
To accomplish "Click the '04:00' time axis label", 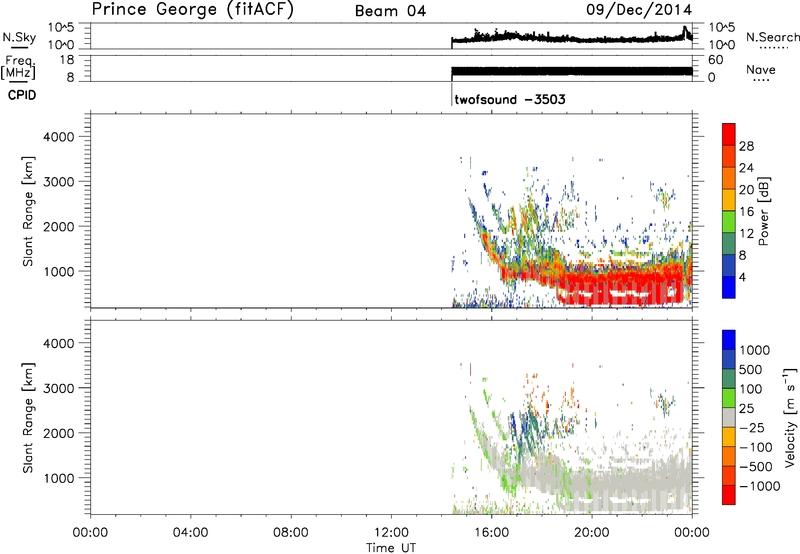I will (x=191, y=533).
